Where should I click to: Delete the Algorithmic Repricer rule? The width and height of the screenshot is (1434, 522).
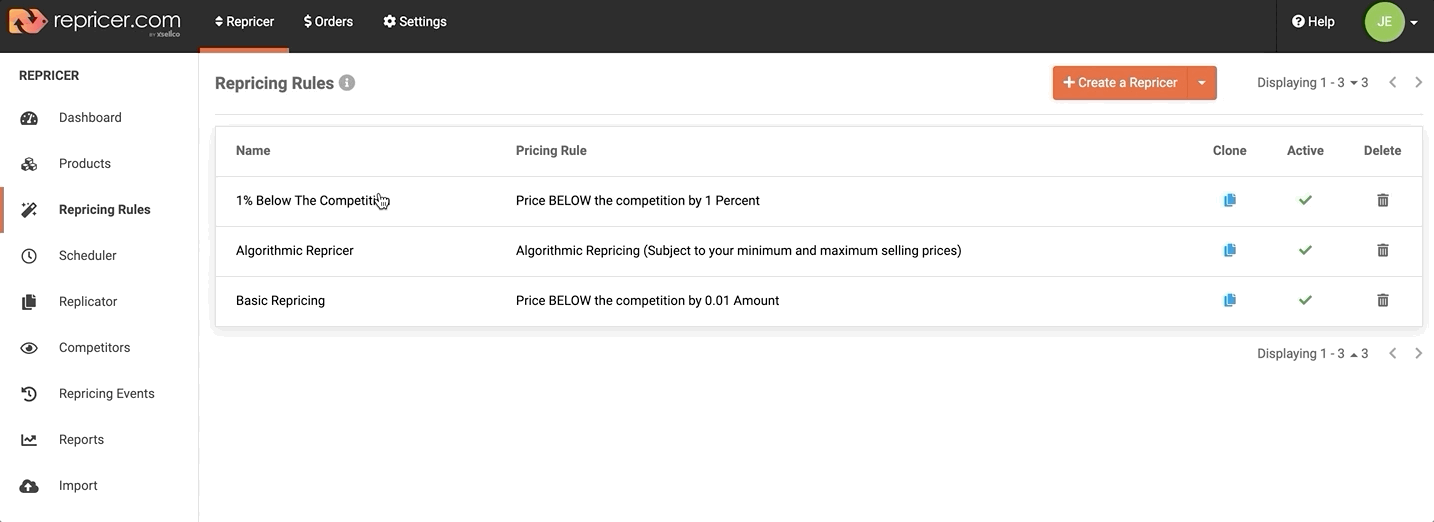coord(1383,250)
